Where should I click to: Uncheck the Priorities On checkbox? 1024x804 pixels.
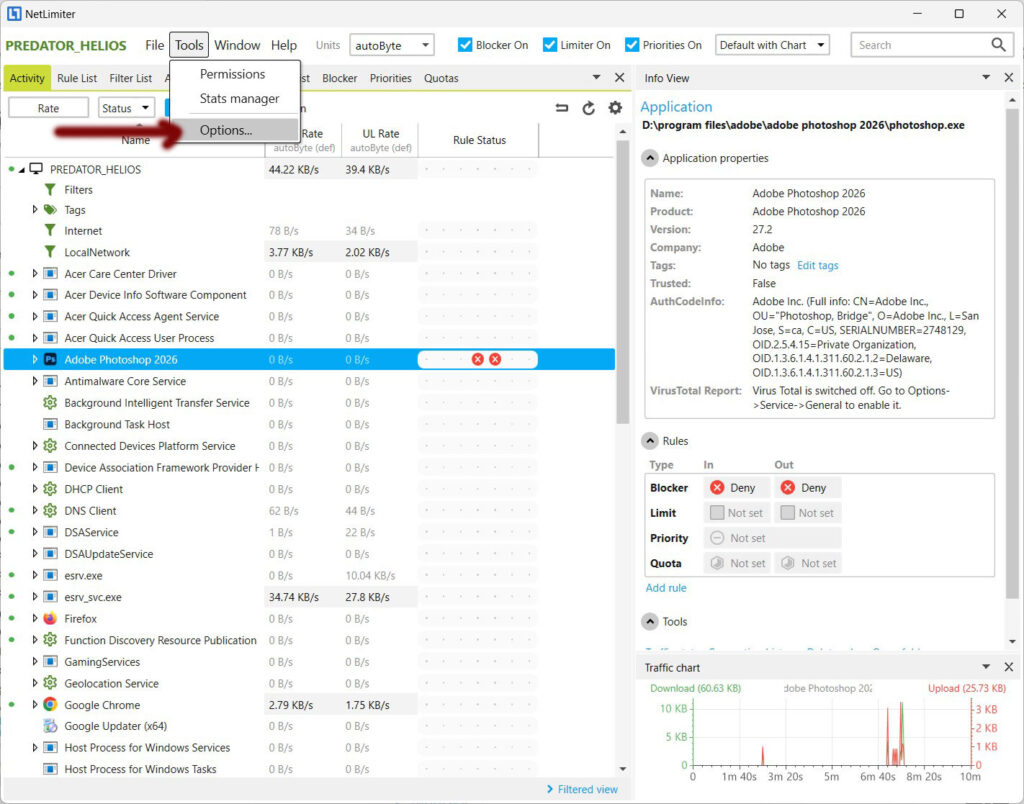(632, 45)
